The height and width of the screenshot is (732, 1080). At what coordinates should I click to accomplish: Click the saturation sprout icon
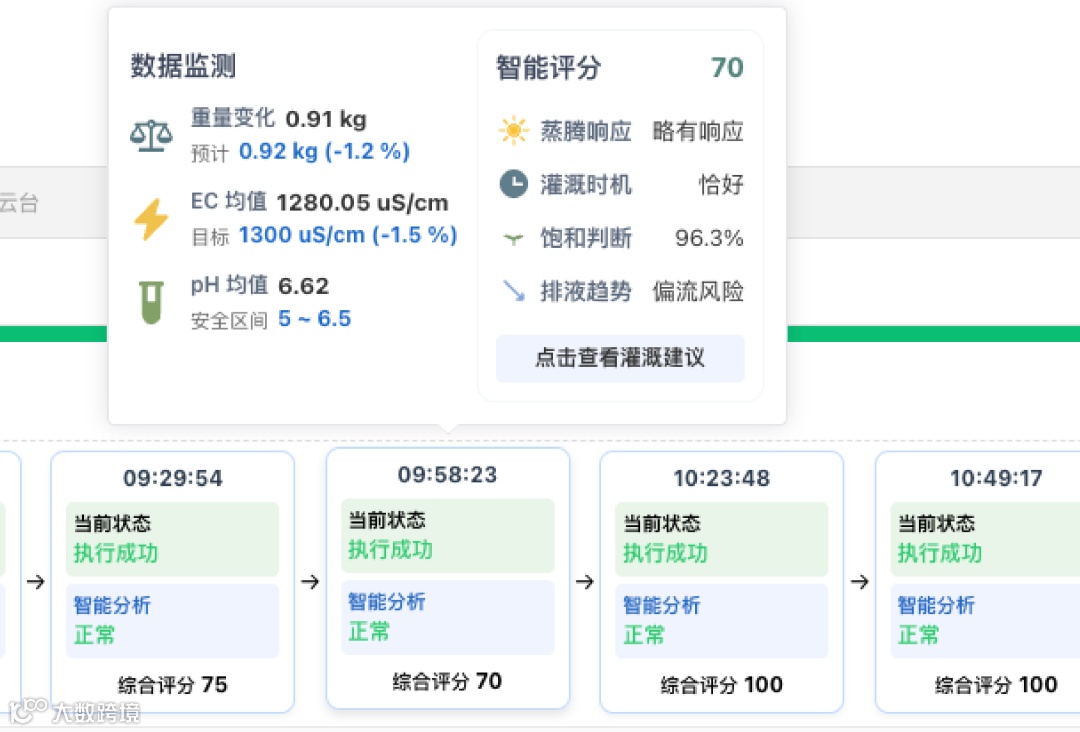click(x=513, y=238)
